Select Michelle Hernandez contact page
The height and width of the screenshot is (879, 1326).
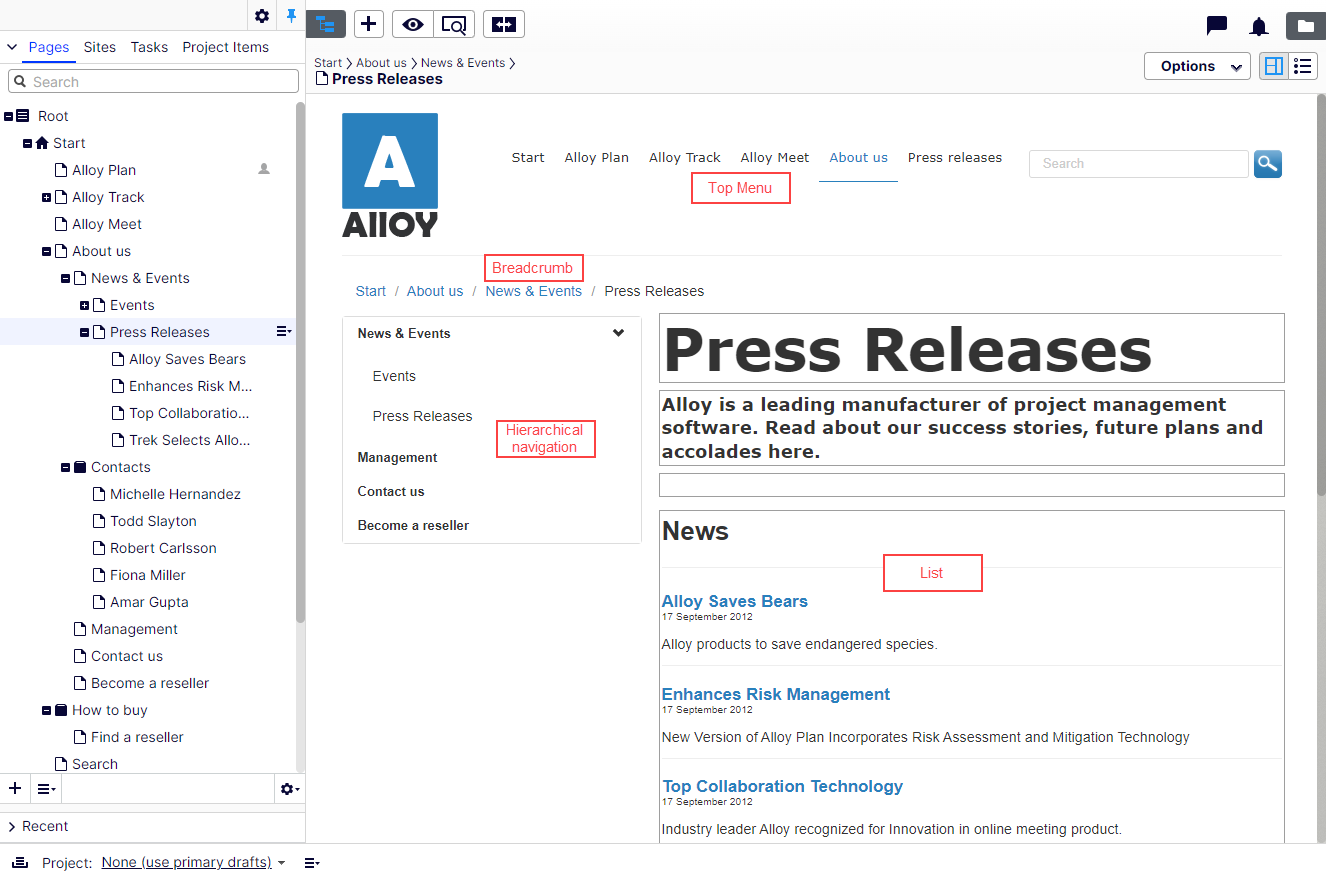(x=175, y=494)
